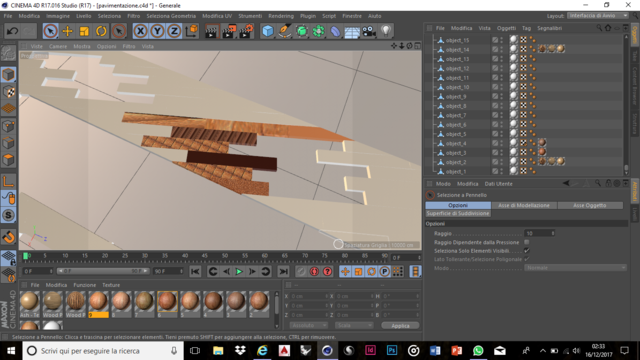Play the animation forward
The width and height of the screenshot is (640, 360).
[x=239, y=271]
